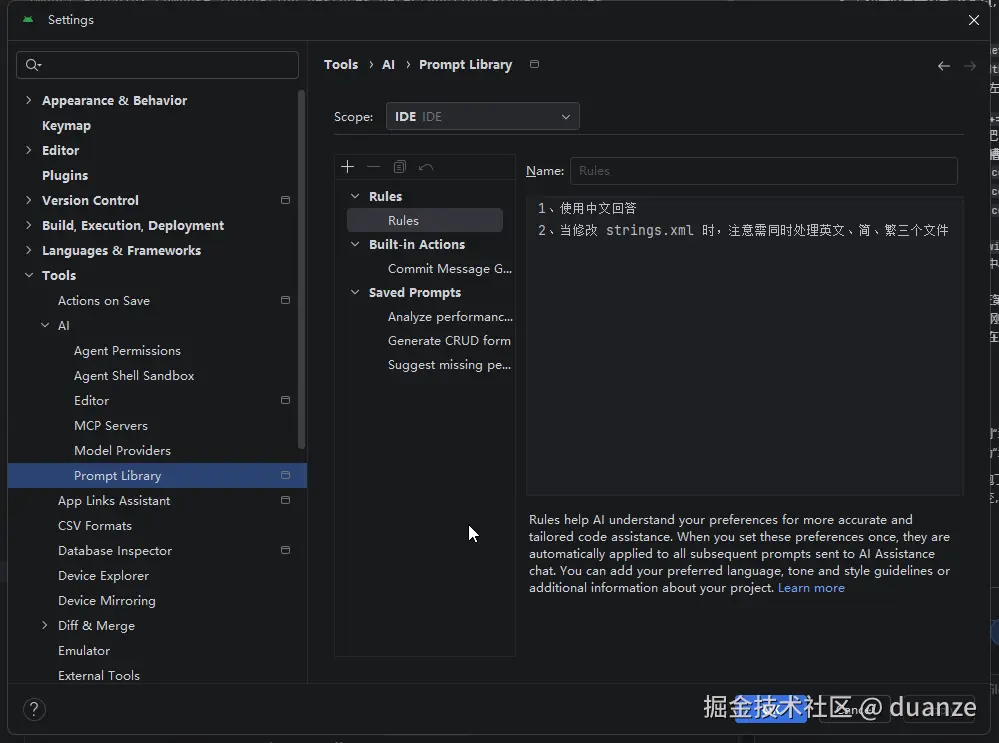
Task: Open Device Mirroring settings
Action: (x=106, y=600)
